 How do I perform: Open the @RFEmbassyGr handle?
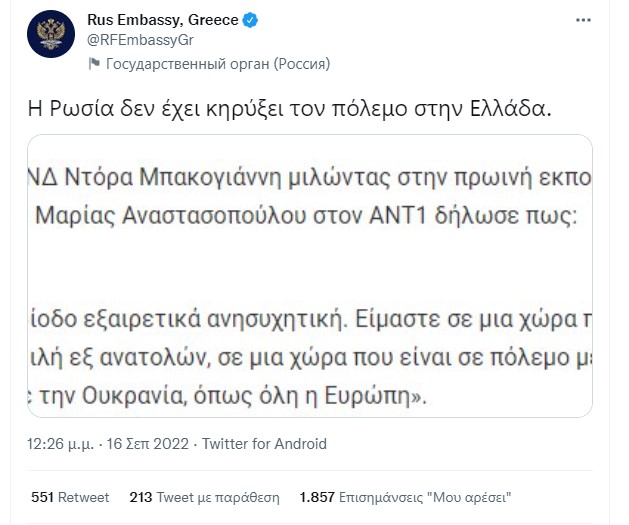point(140,40)
